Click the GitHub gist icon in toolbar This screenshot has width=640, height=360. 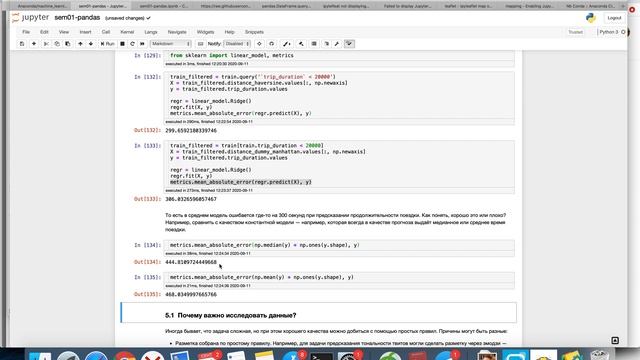271,44
